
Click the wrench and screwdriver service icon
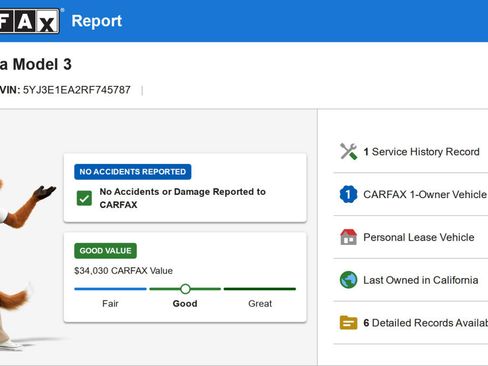point(348,152)
